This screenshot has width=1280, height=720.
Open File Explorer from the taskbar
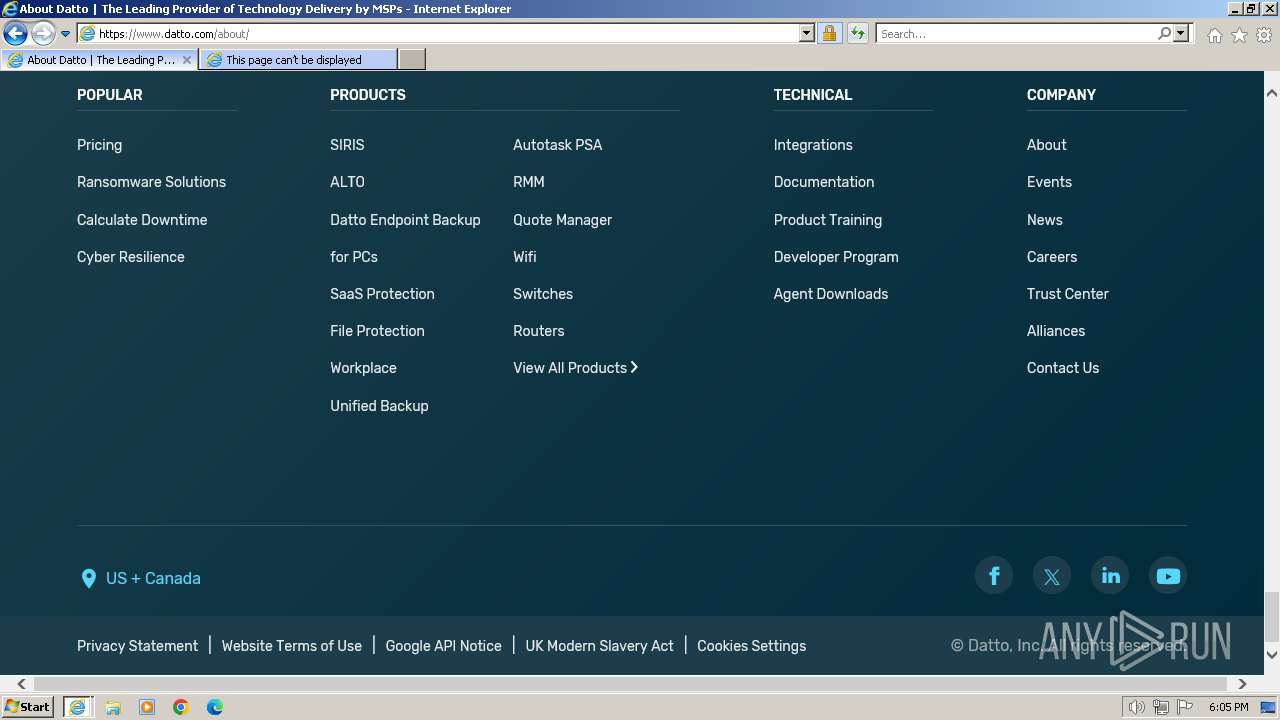pyautogui.click(x=113, y=707)
